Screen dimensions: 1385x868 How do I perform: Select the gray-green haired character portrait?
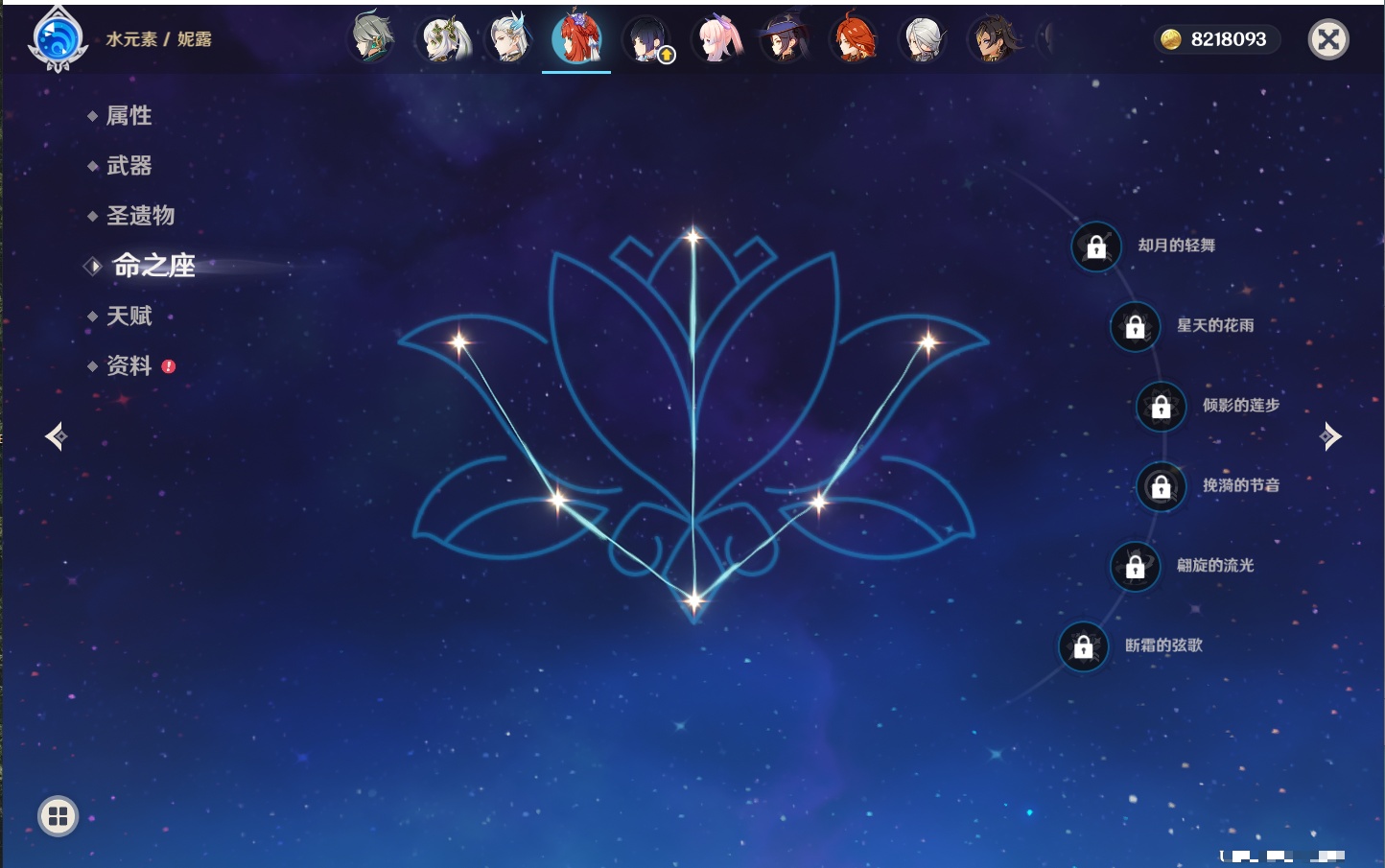371,37
